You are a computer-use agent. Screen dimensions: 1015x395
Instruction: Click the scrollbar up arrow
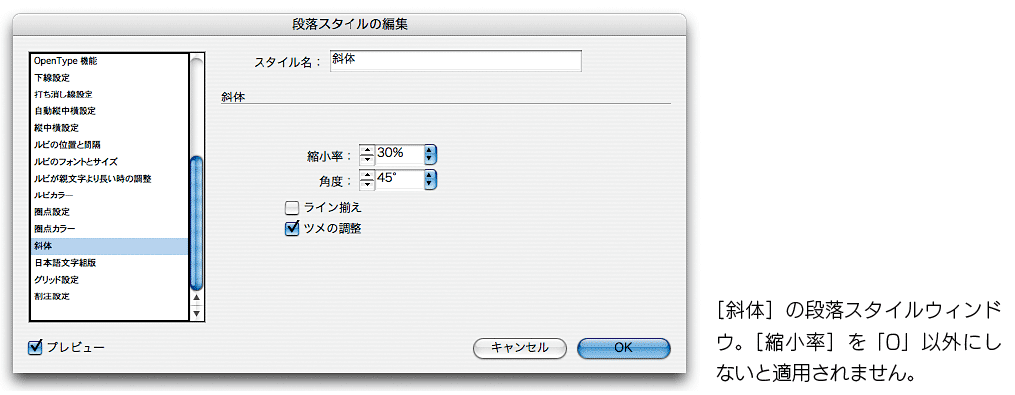click(197, 299)
